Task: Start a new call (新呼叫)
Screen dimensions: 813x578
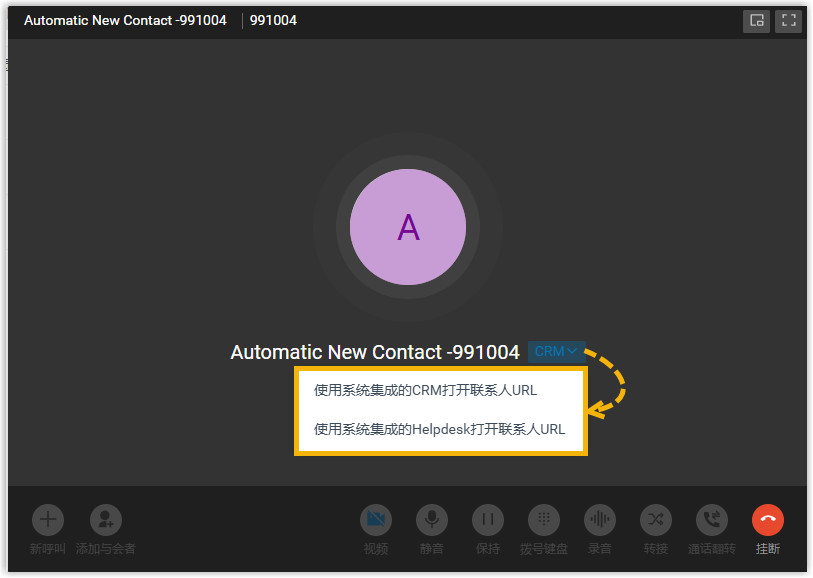Action: pos(48,520)
